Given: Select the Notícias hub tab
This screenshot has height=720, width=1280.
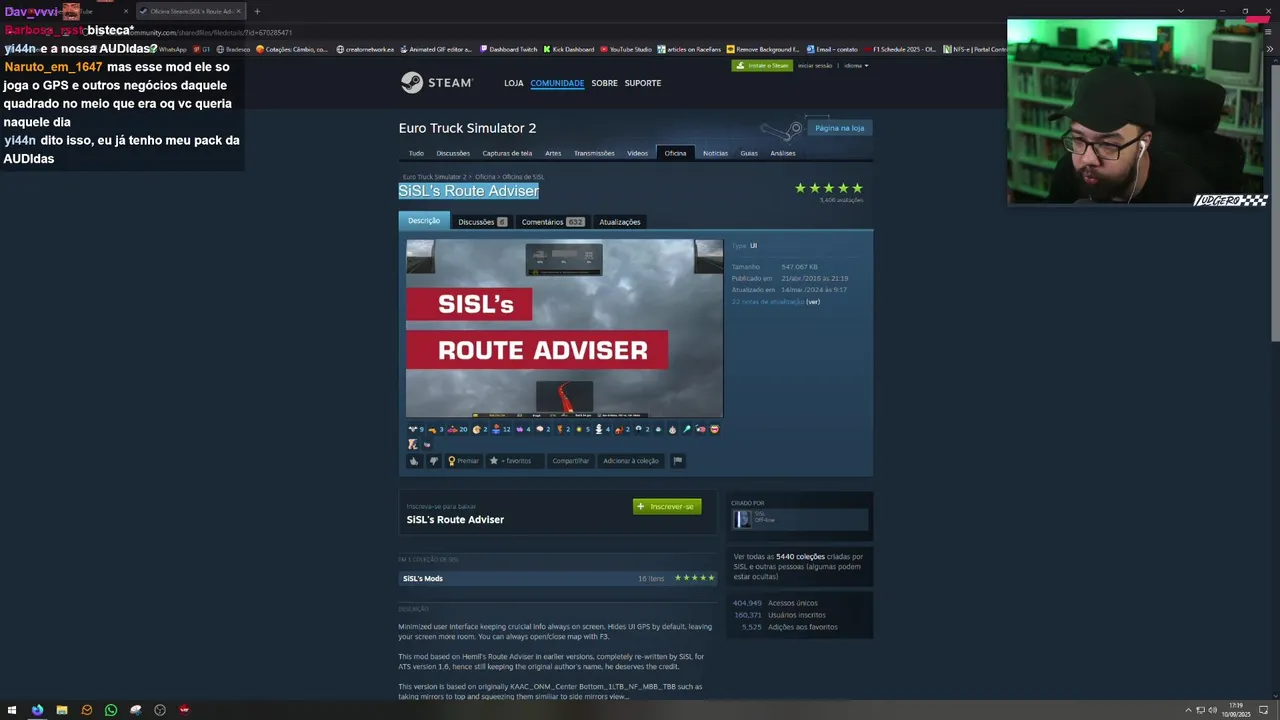Looking at the screenshot, I should 715,153.
